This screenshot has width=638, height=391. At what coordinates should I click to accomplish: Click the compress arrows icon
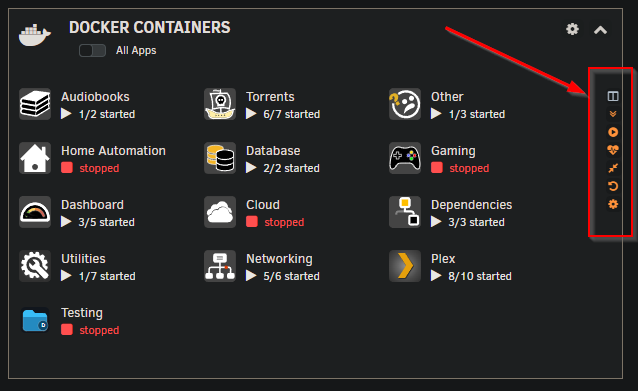613,168
